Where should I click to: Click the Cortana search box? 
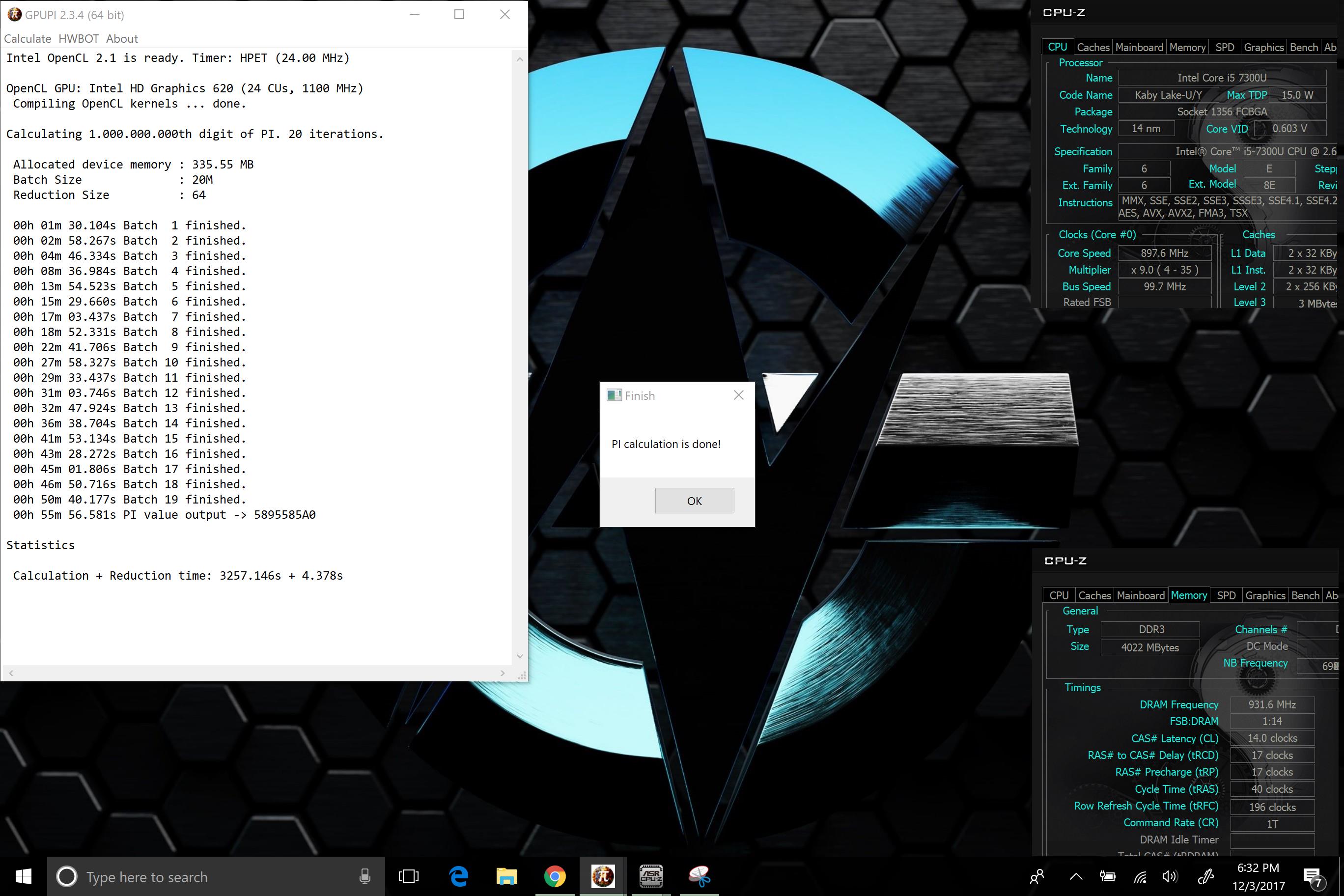point(216,876)
